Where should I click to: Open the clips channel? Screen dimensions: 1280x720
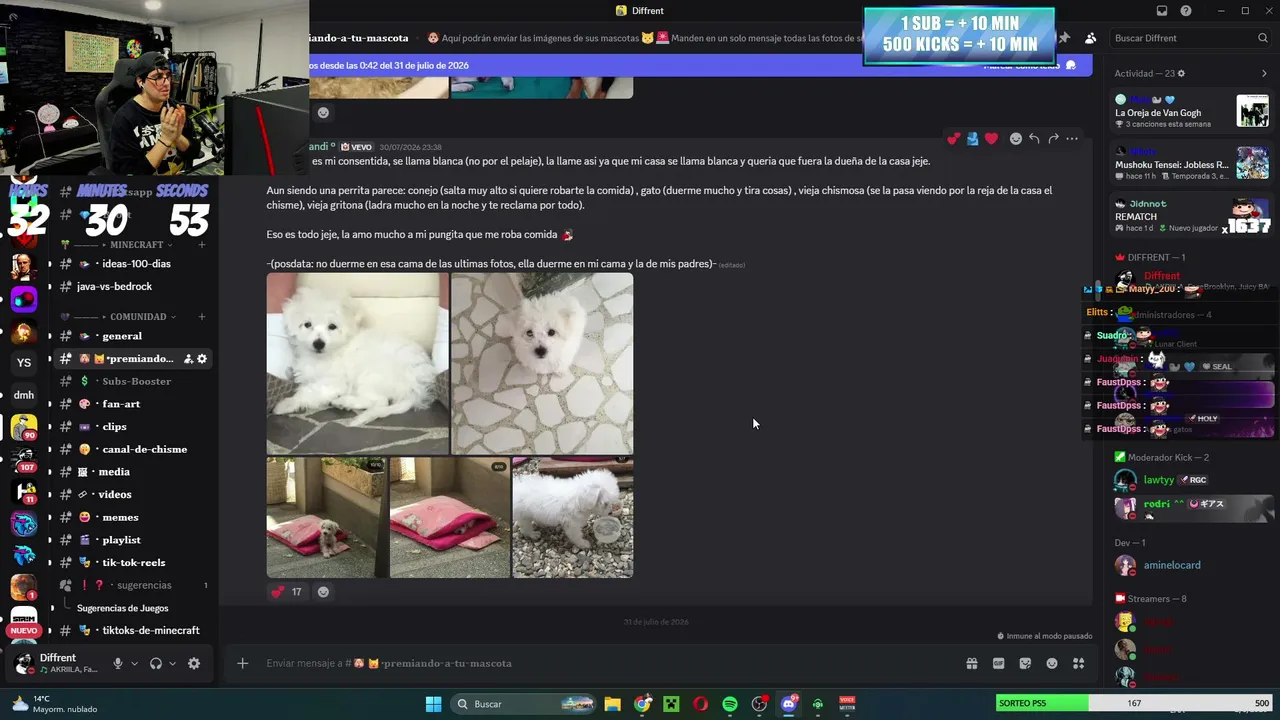coord(134,427)
